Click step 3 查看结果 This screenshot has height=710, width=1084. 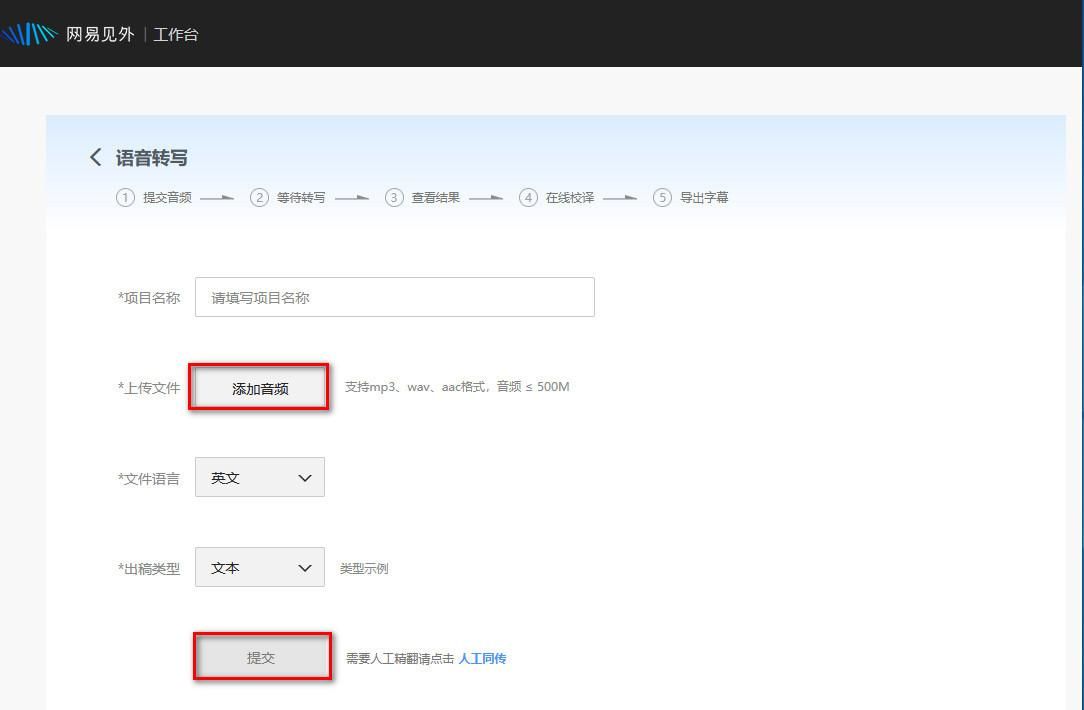coord(422,198)
